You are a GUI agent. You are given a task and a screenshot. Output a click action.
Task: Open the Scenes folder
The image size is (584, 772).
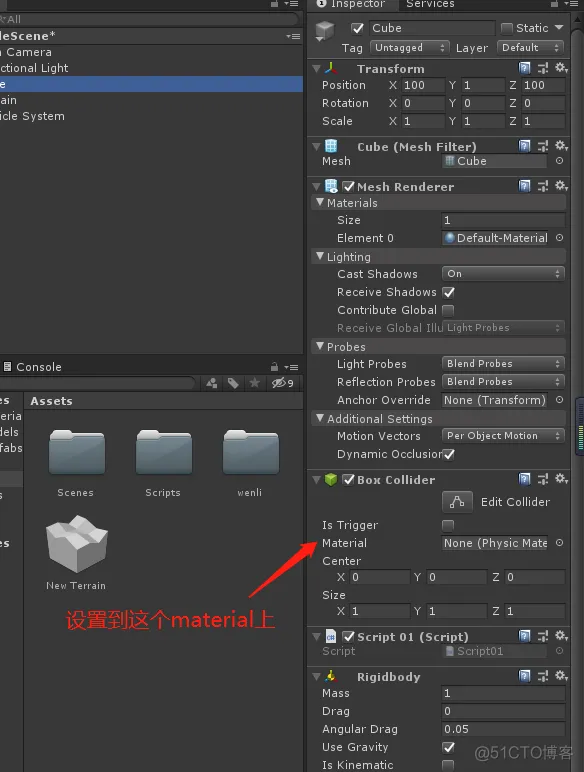tap(76, 463)
